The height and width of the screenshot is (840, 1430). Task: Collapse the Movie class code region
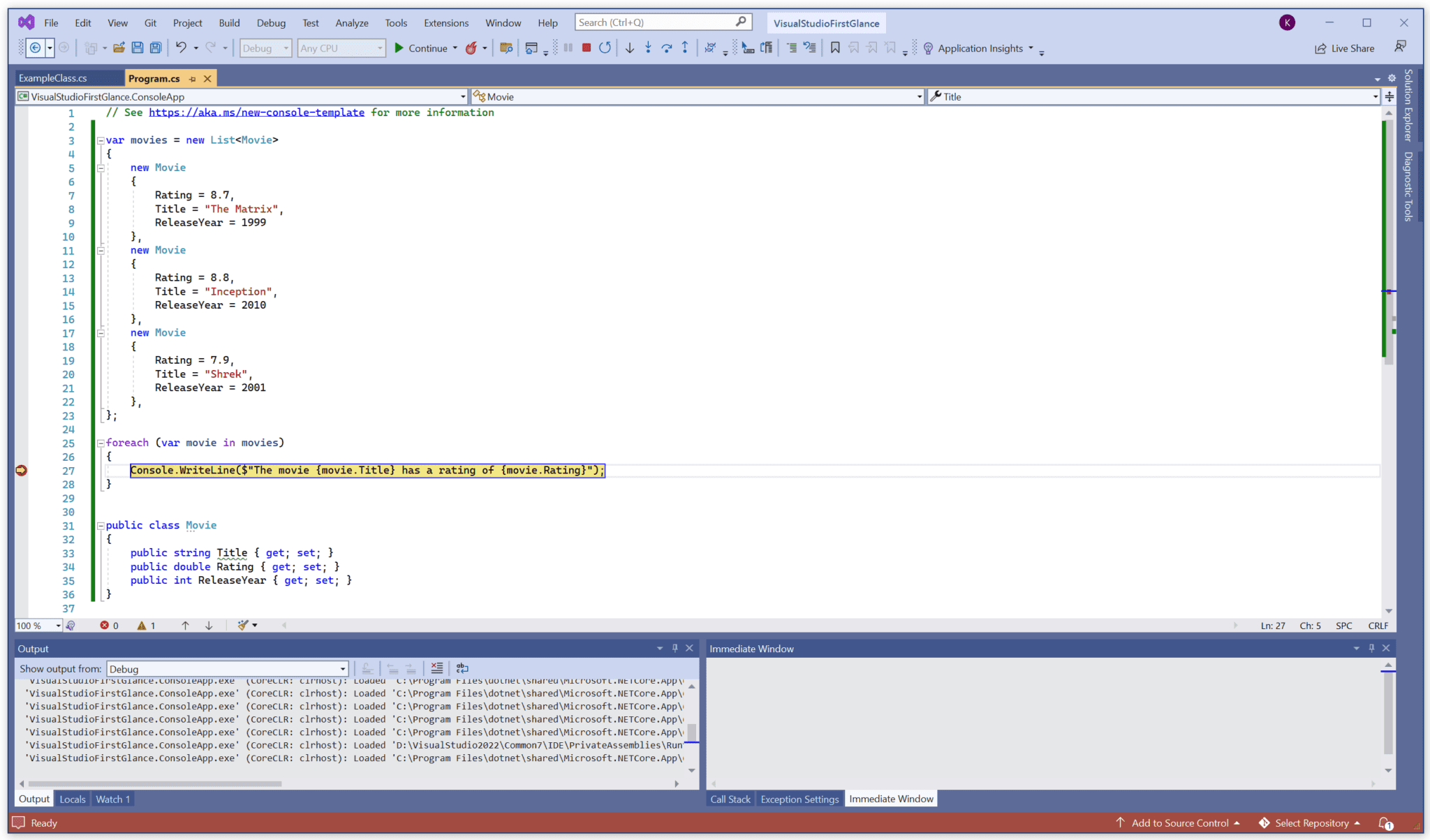(x=101, y=525)
